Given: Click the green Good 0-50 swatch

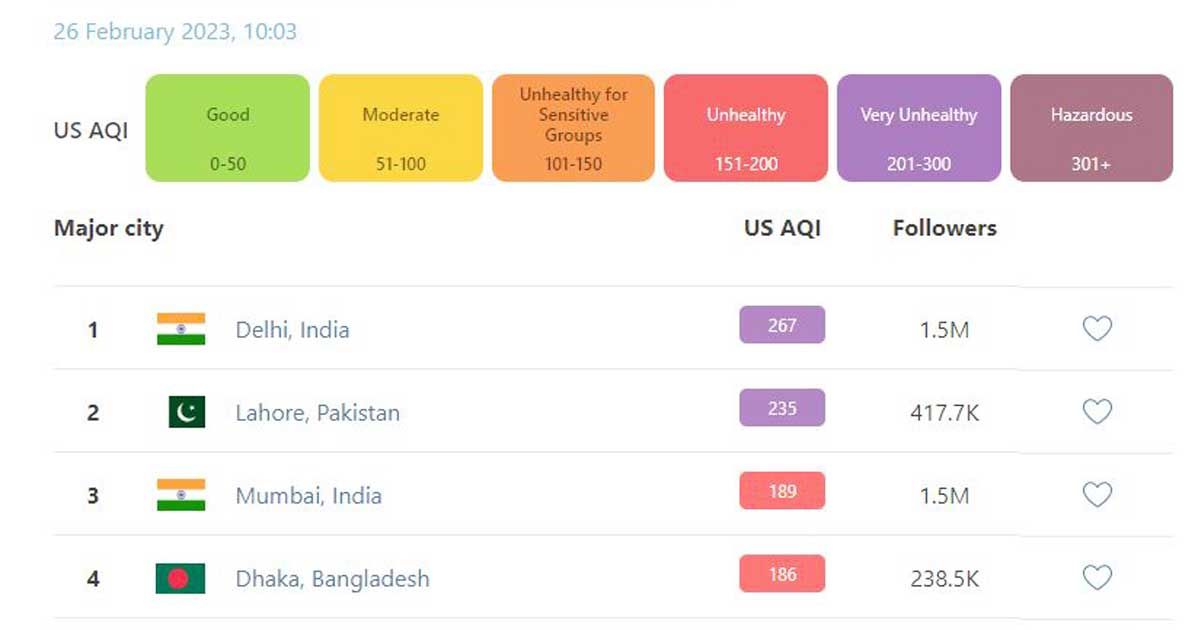Looking at the screenshot, I should [228, 128].
